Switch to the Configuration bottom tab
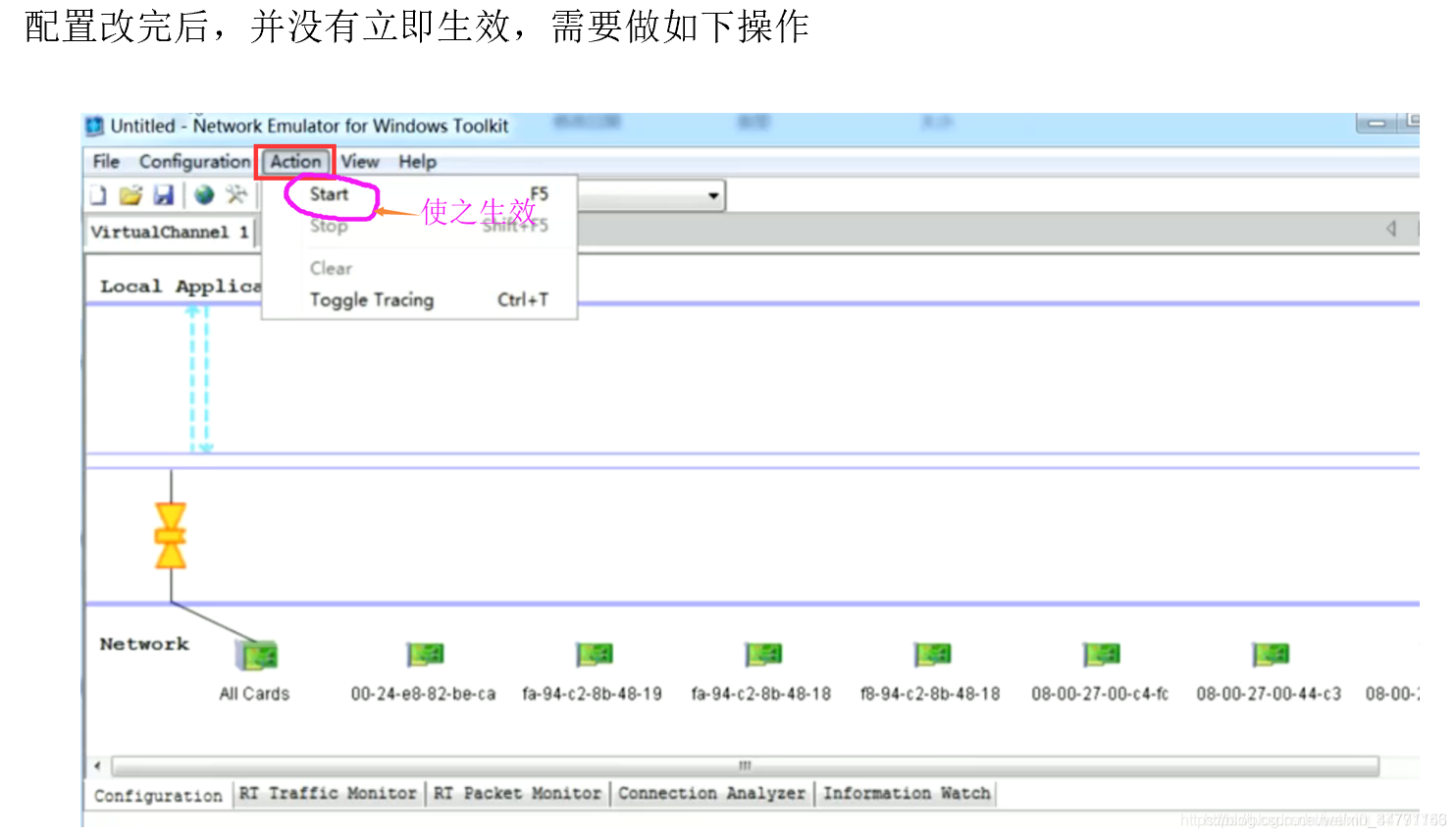This screenshot has height=838, width=1456. [158, 796]
